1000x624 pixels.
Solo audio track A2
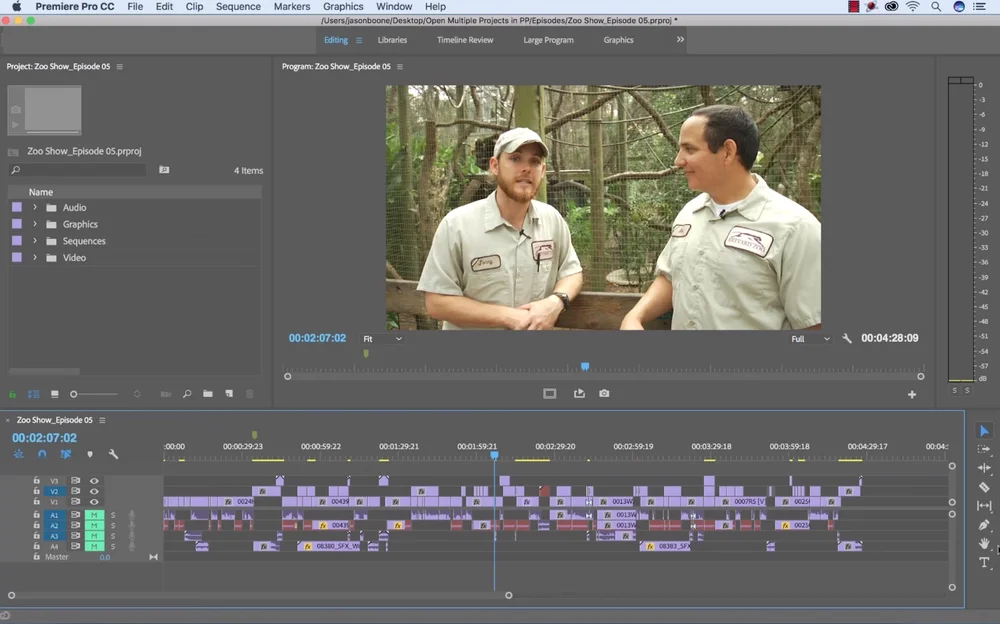[x=113, y=526]
